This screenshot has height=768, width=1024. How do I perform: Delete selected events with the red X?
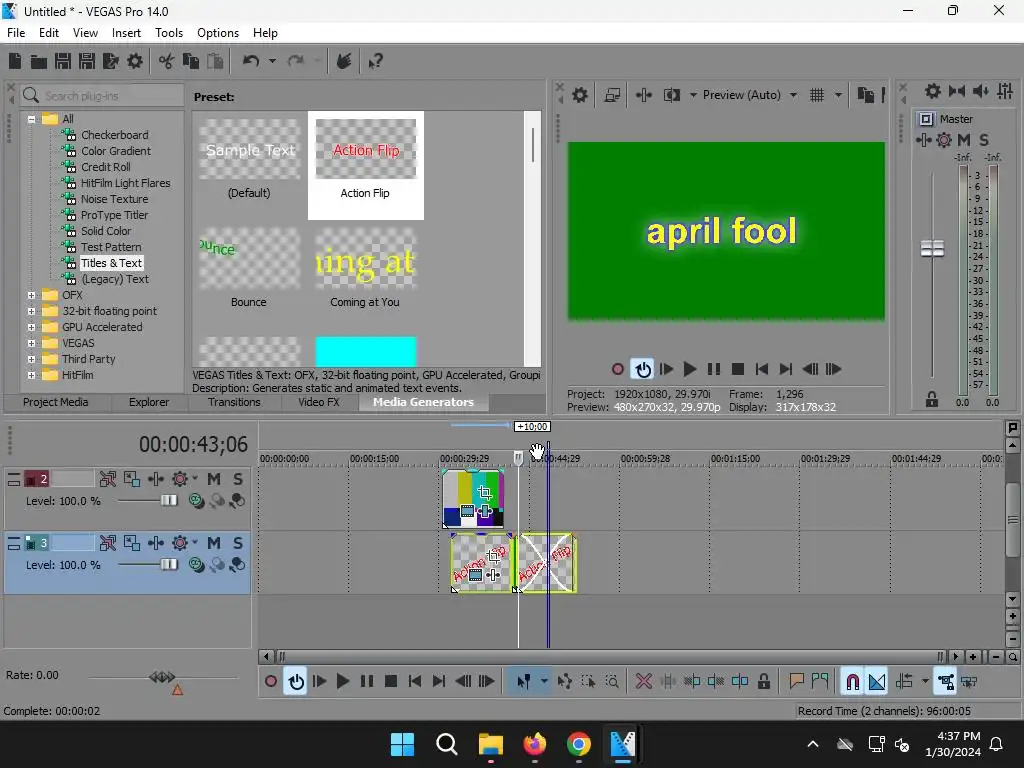[643, 682]
